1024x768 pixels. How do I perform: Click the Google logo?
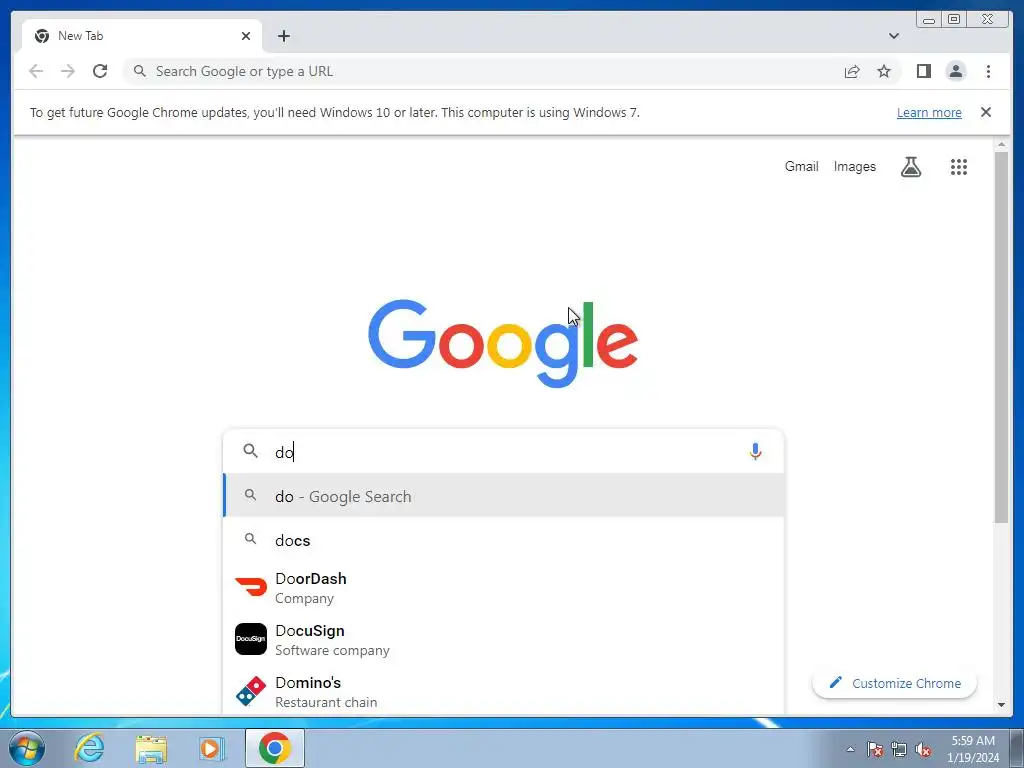point(503,342)
